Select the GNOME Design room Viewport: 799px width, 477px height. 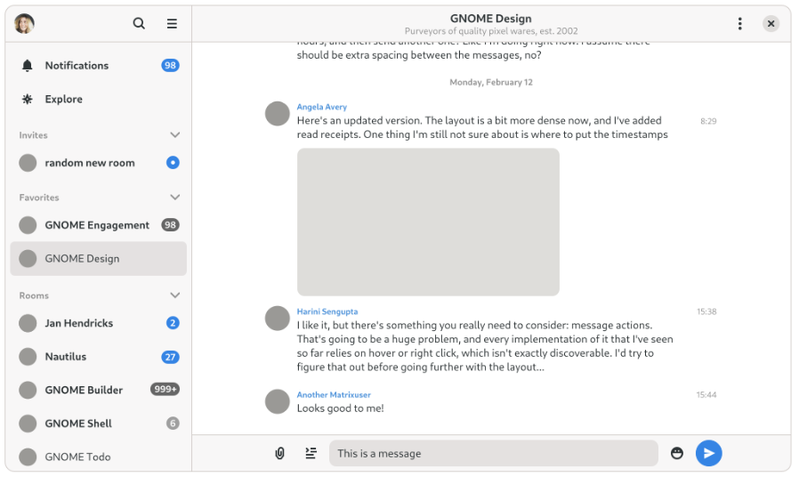98,259
